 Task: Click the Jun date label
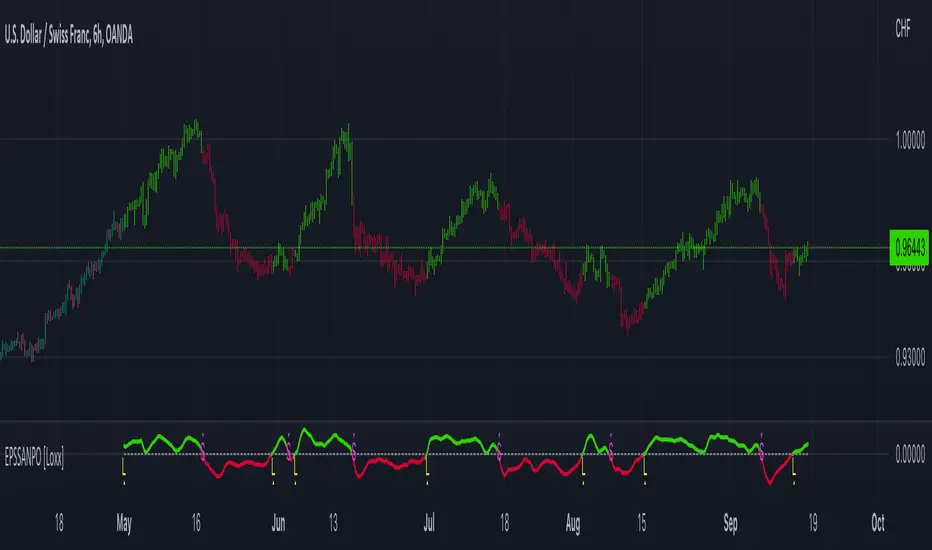[x=278, y=523]
